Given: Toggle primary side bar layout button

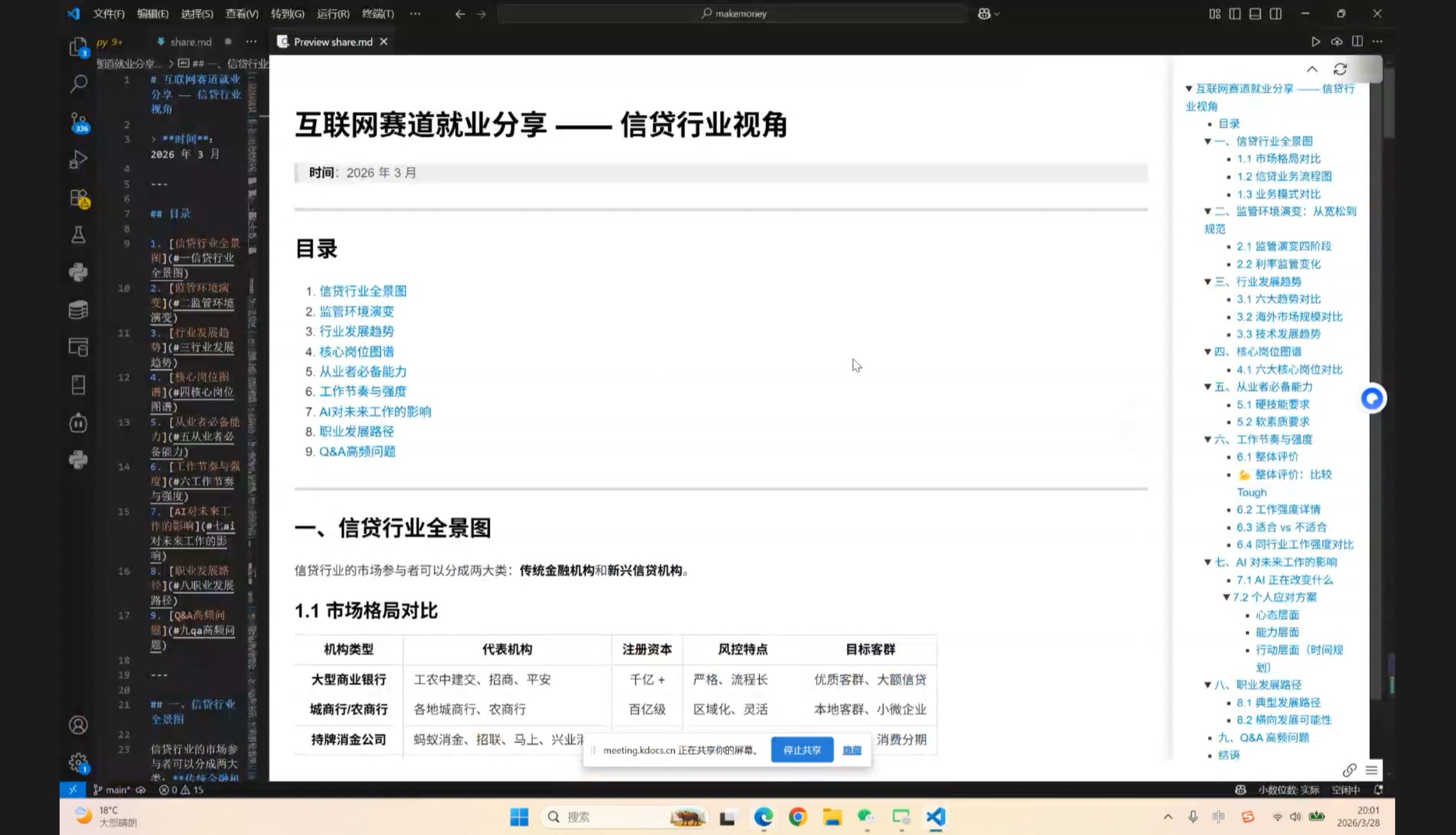Looking at the screenshot, I should pos(1235,13).
